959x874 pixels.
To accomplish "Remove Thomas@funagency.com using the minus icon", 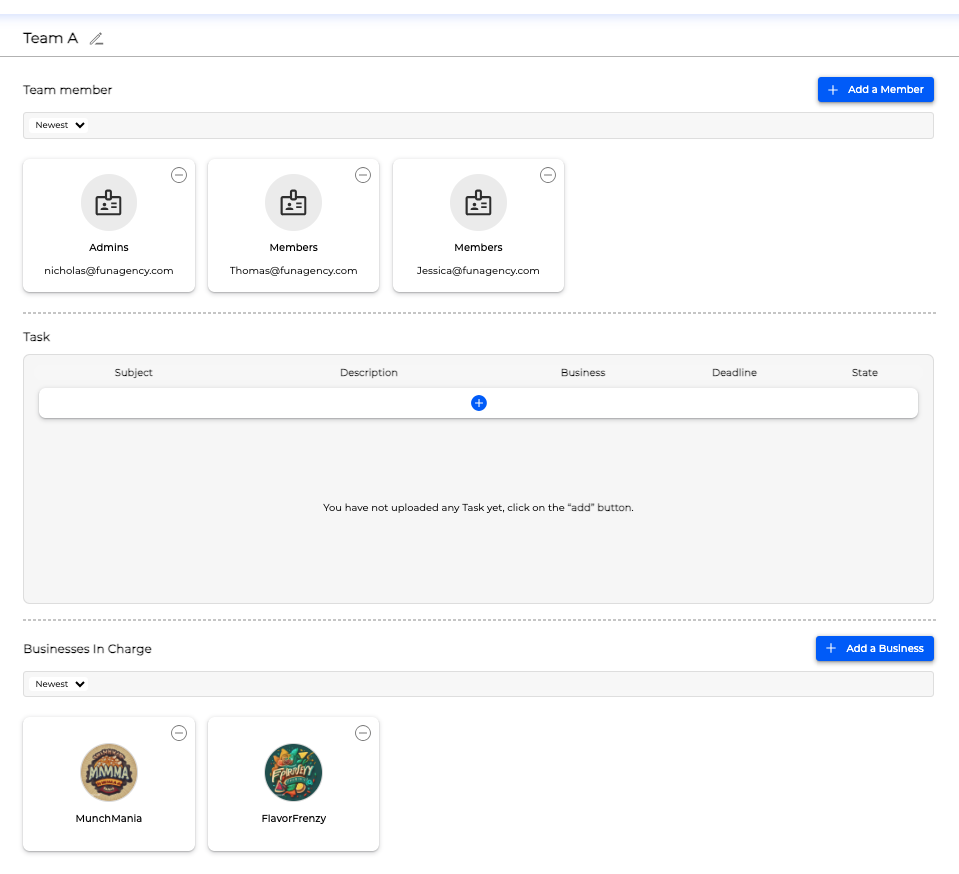I will 363,175.
